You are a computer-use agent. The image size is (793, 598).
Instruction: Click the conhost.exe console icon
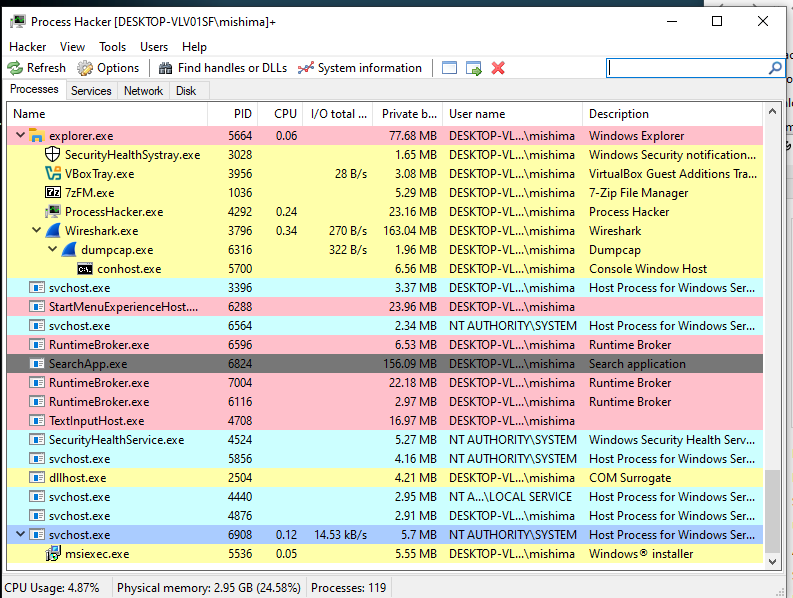tap(85, 269)
